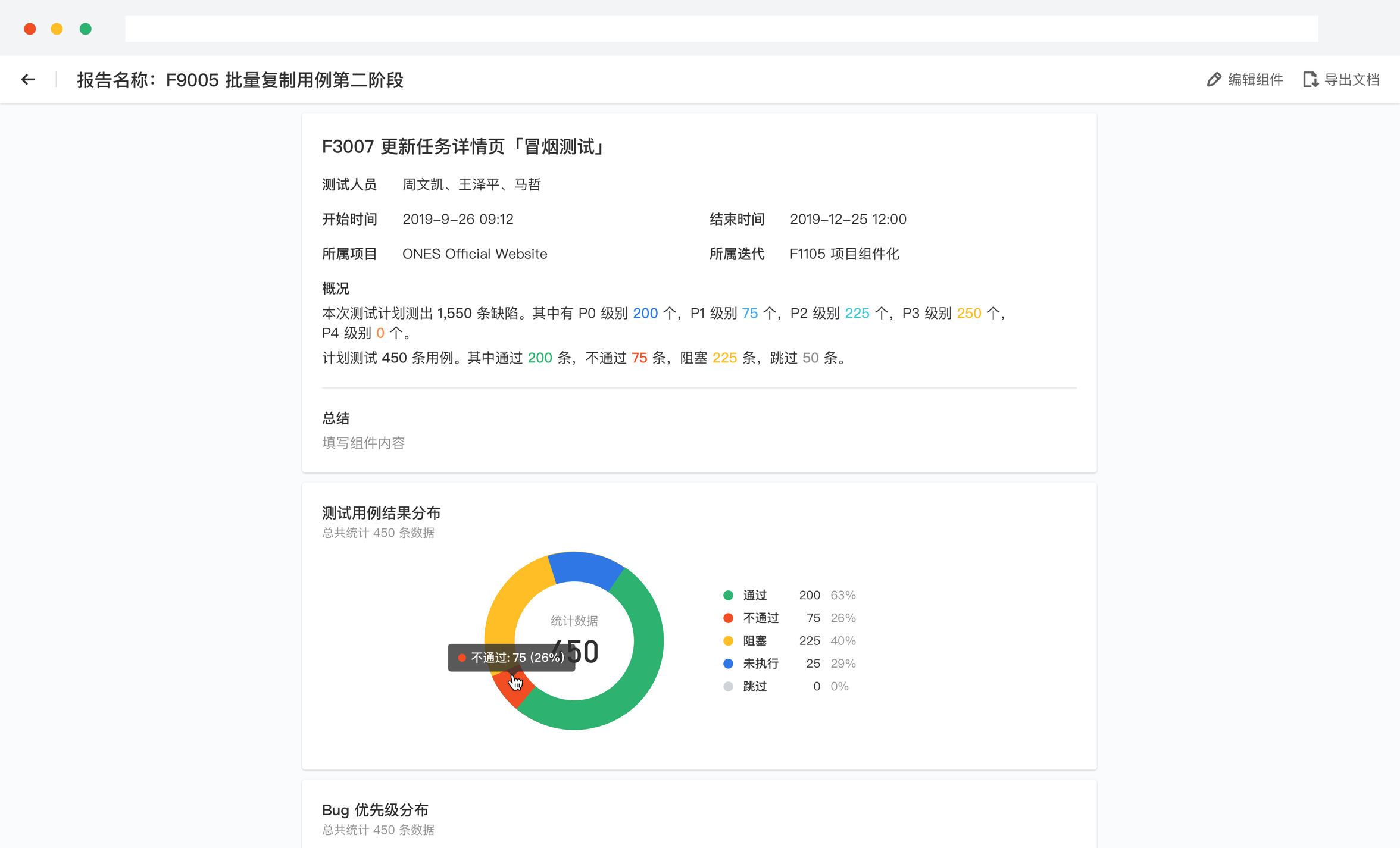Viewport: 1400px width, 848px height.
Task: Click the export document icon
Action: point(1311,79)
